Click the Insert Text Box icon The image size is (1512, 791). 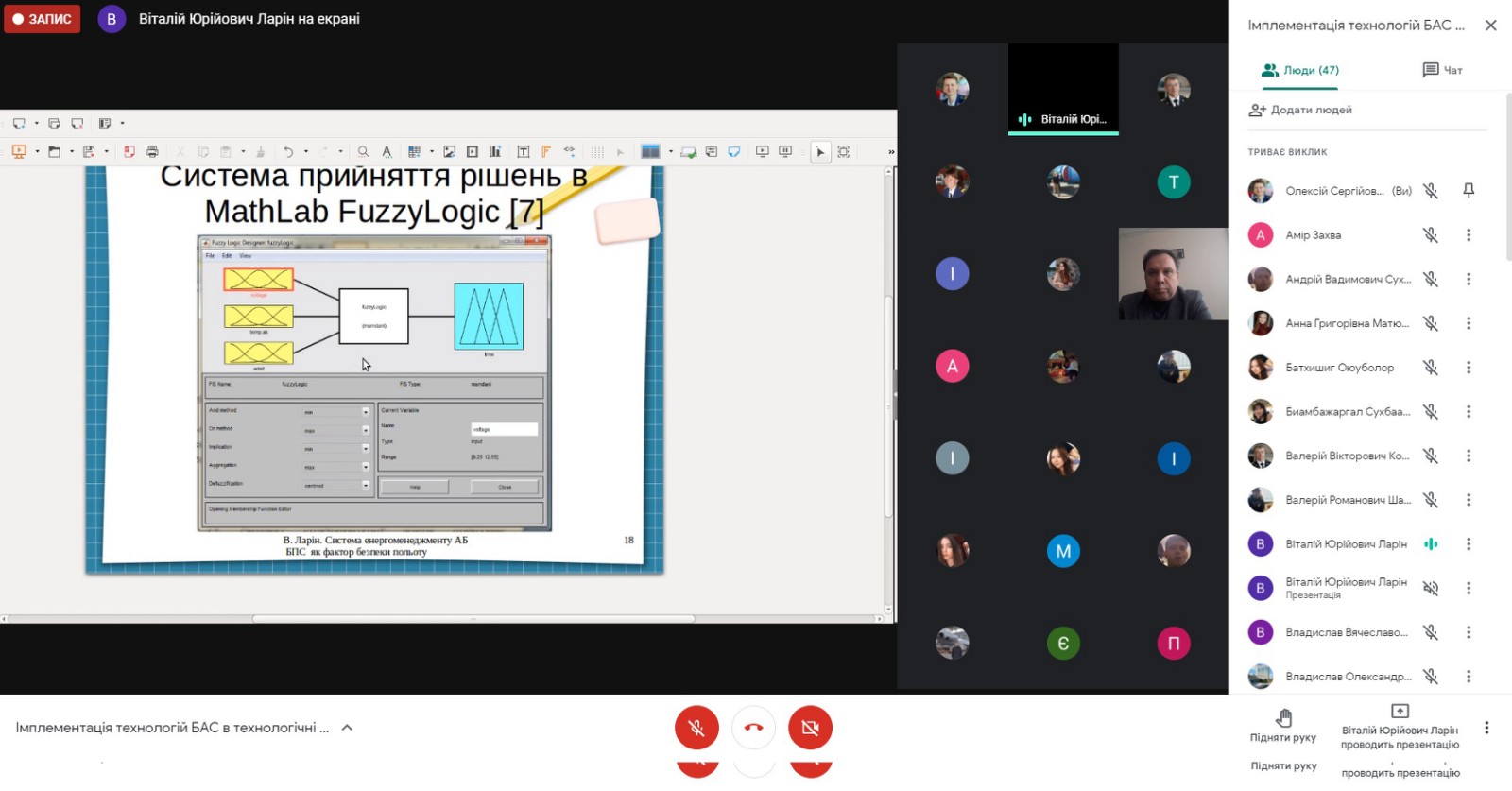(524, 151)
